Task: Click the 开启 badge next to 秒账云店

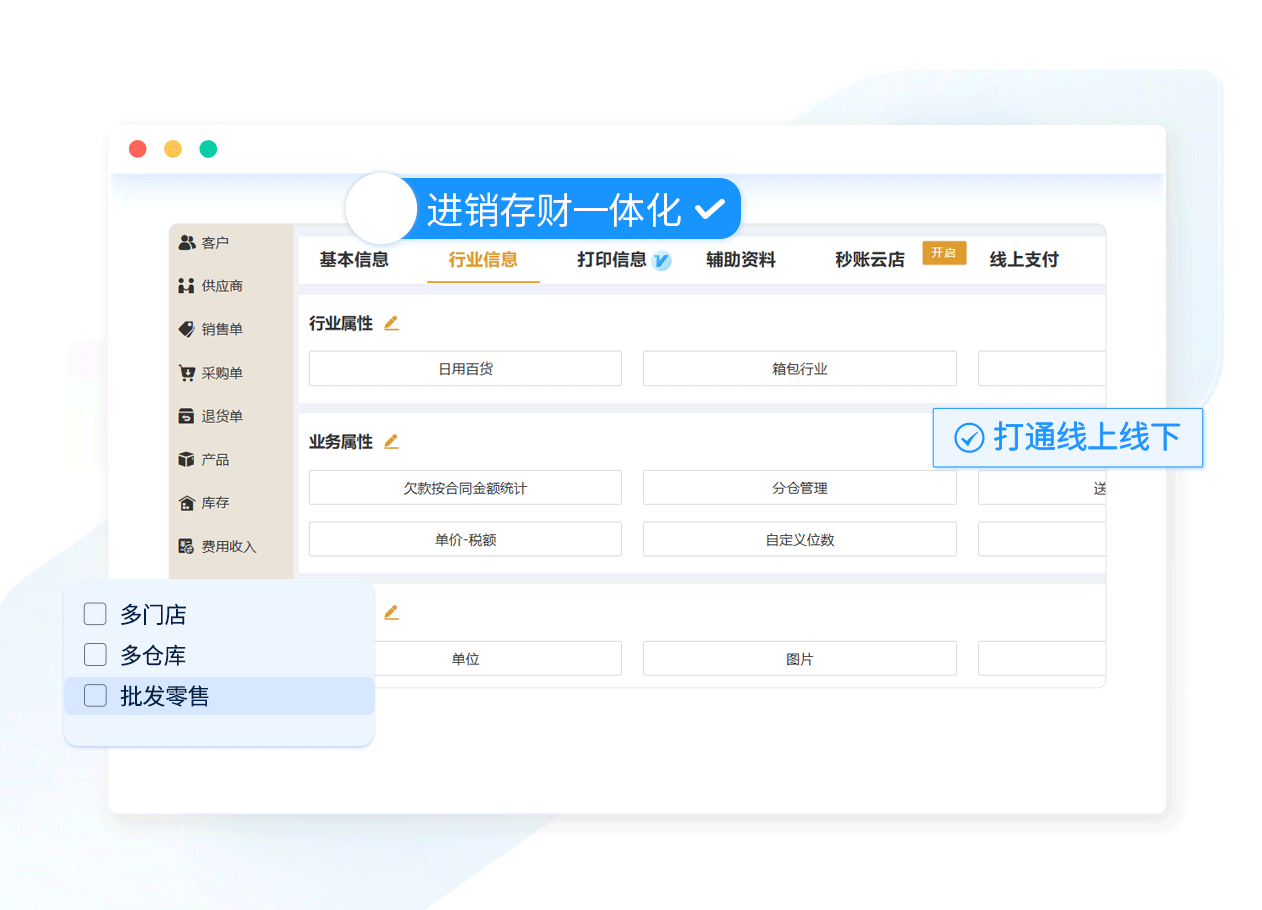Action: 944,253
